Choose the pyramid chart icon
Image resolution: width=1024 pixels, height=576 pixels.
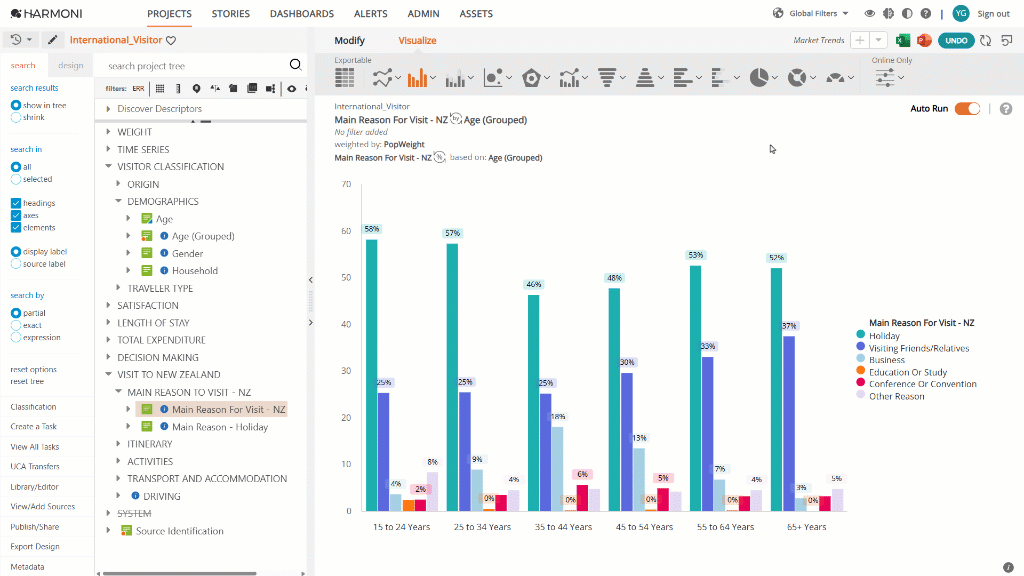[645, 78]
